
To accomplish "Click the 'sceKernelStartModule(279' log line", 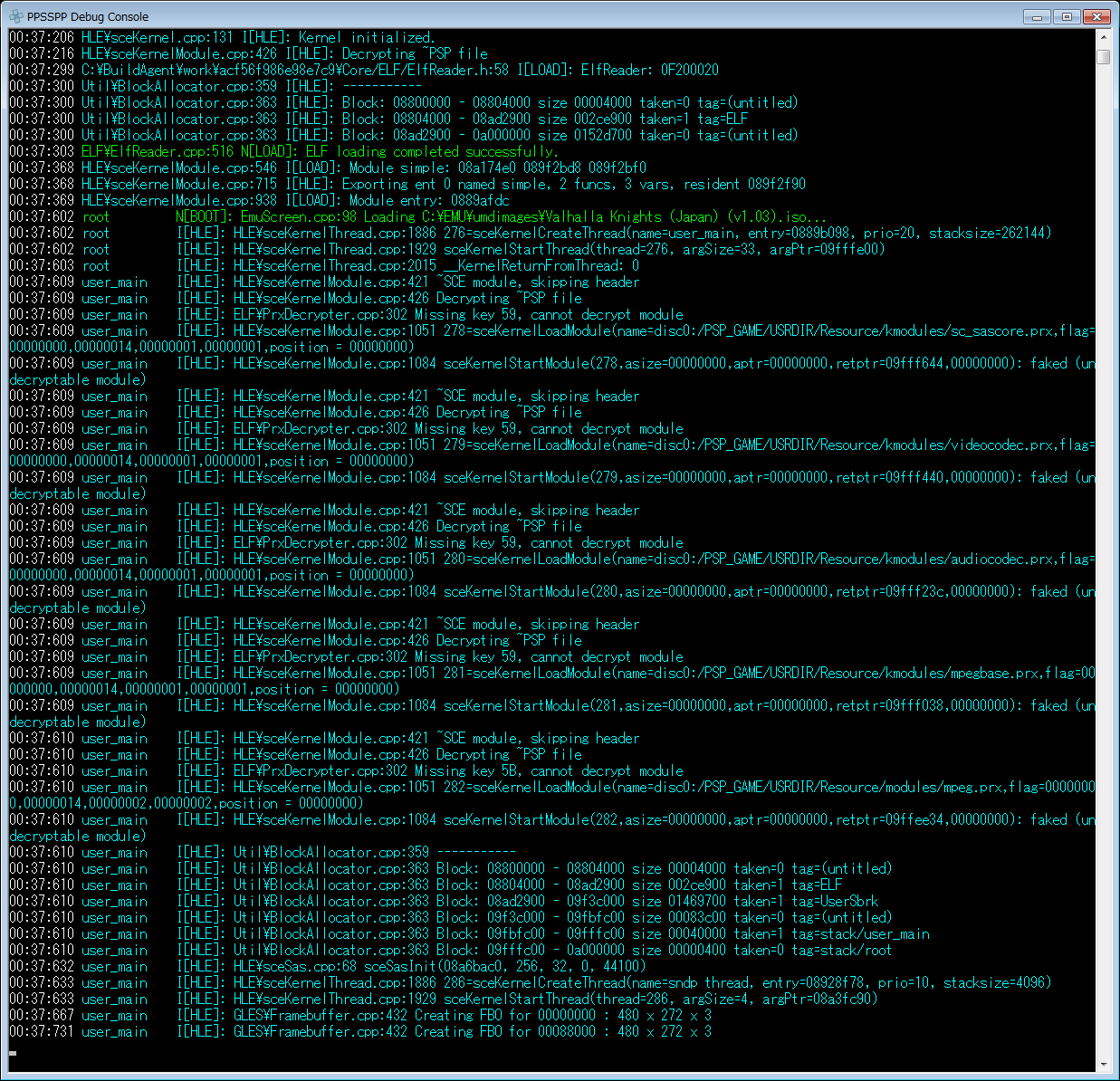I will pos(552,485).
